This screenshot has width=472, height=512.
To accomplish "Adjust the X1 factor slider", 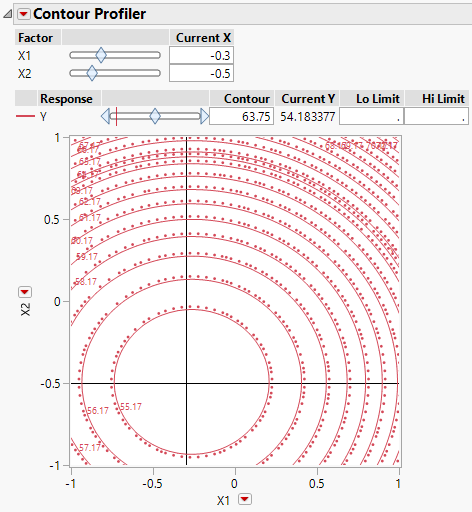I will click(101, 55).
